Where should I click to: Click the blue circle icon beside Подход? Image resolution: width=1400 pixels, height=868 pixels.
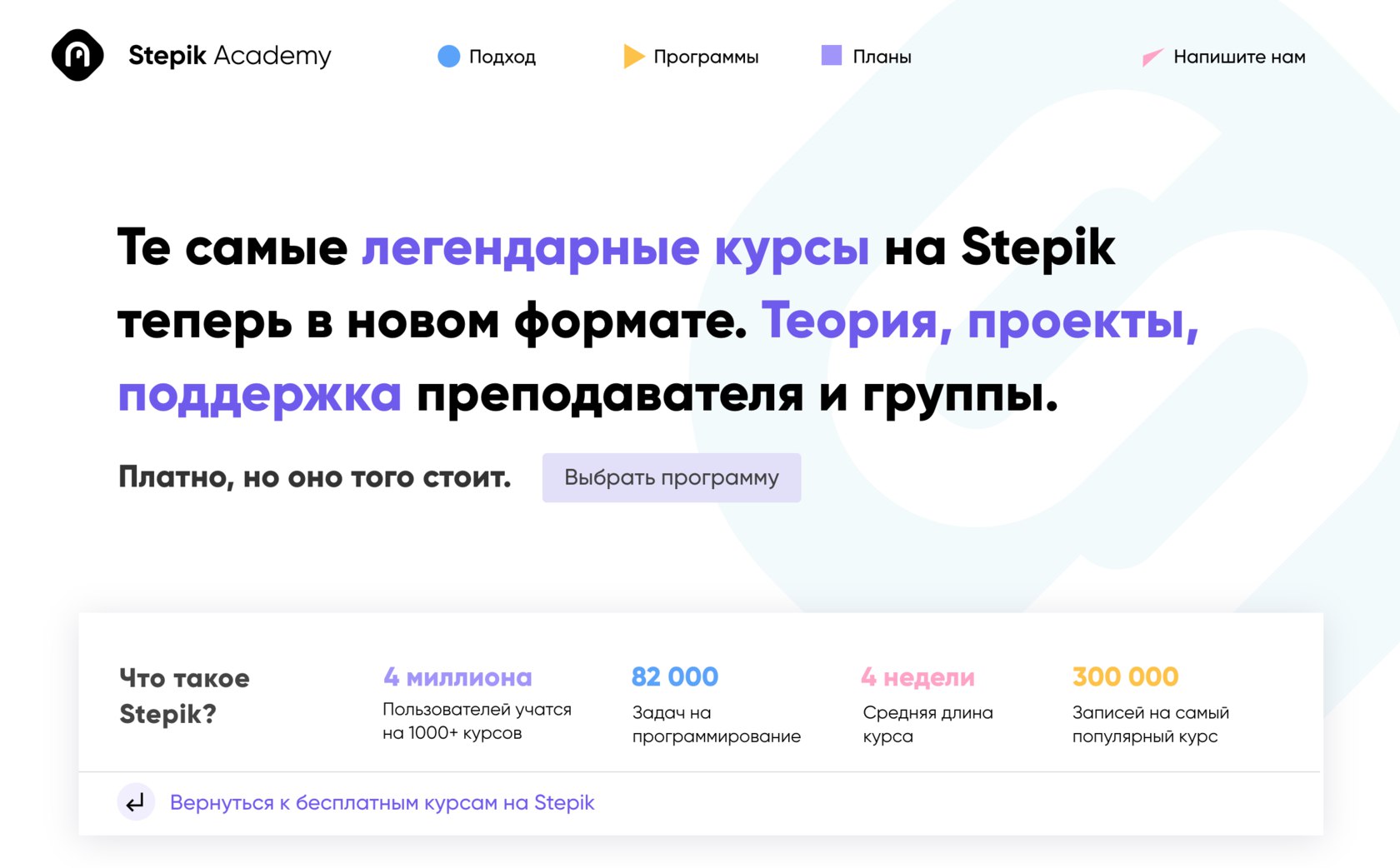(x=448, y=56)
